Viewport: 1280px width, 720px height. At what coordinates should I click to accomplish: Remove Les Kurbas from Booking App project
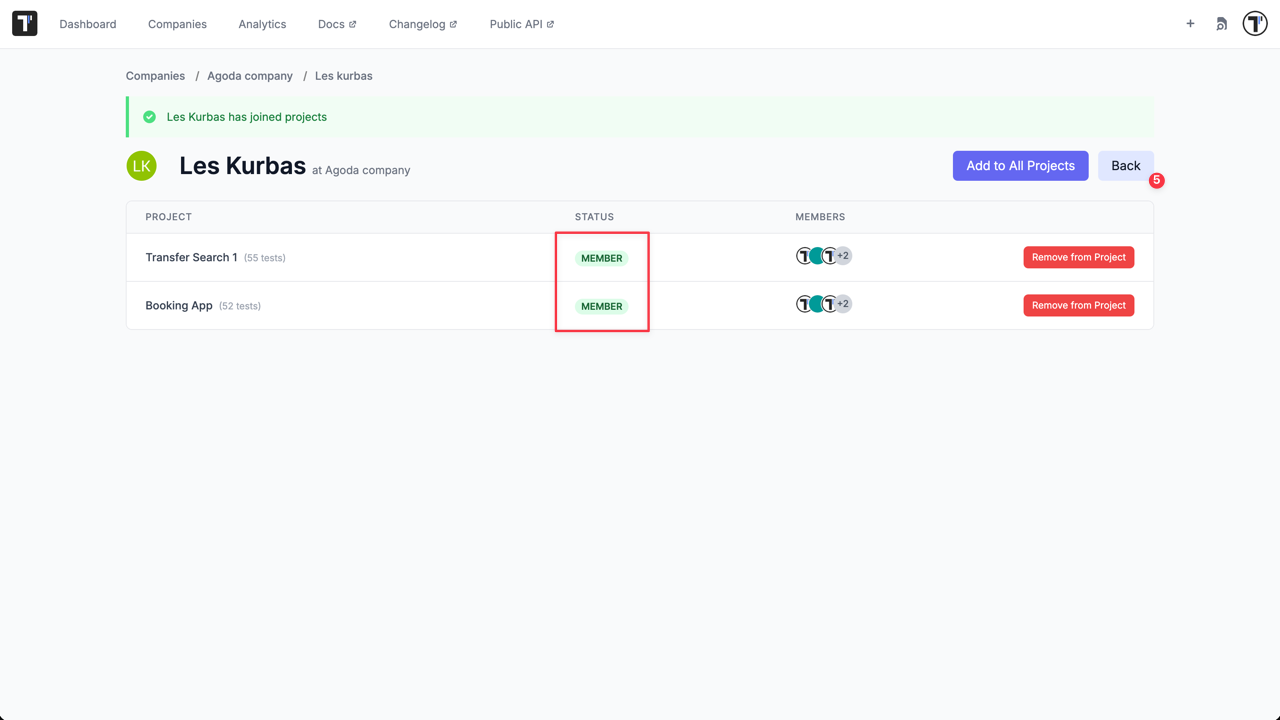pyautogui.click(x=1078, y=304)
